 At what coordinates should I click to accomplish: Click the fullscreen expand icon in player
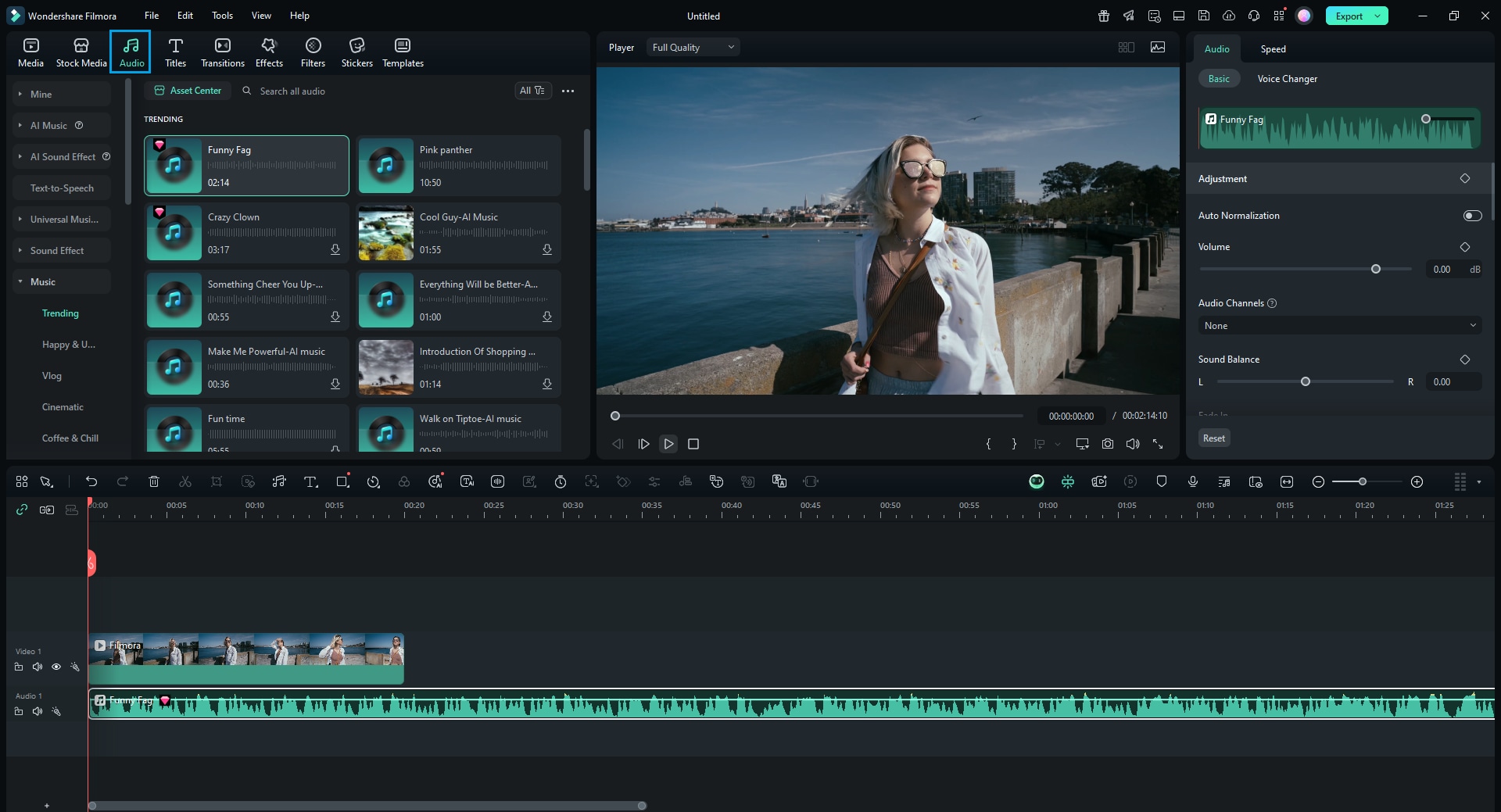tap(1158, 444)
